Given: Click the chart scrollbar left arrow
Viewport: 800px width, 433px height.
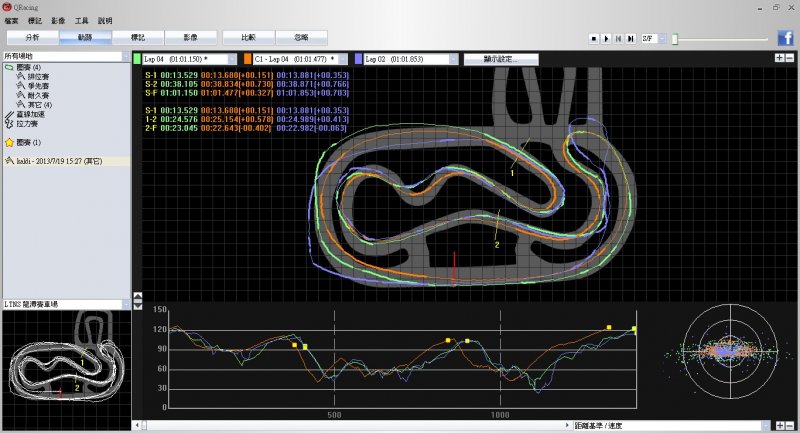Looking at the screenshot, I should click(137, 425).
